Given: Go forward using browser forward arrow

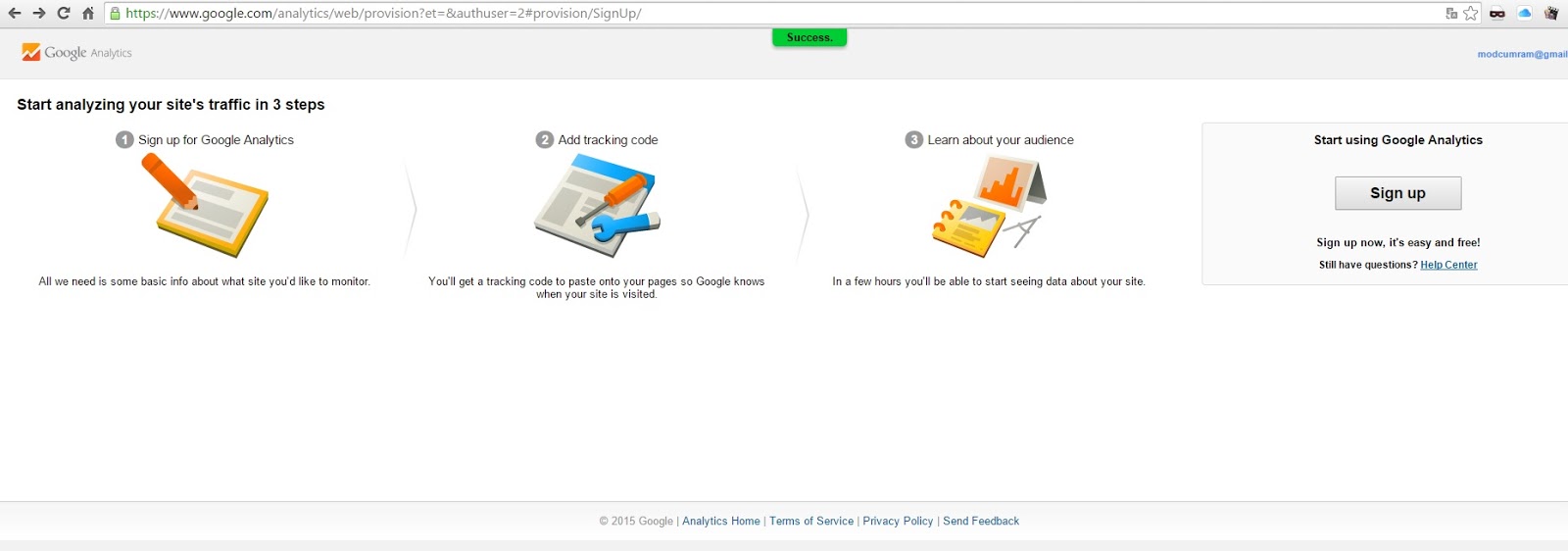Looking at the screenshot, I should 39,13.
